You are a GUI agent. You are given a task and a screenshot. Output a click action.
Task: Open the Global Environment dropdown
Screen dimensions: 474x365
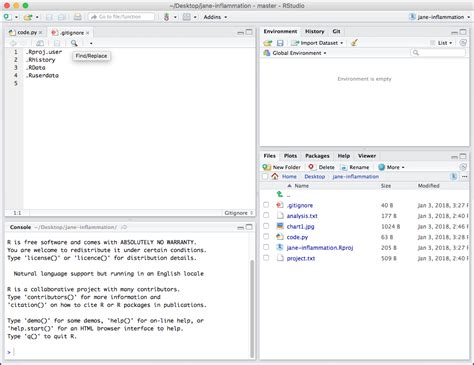(x=295, y=53)
